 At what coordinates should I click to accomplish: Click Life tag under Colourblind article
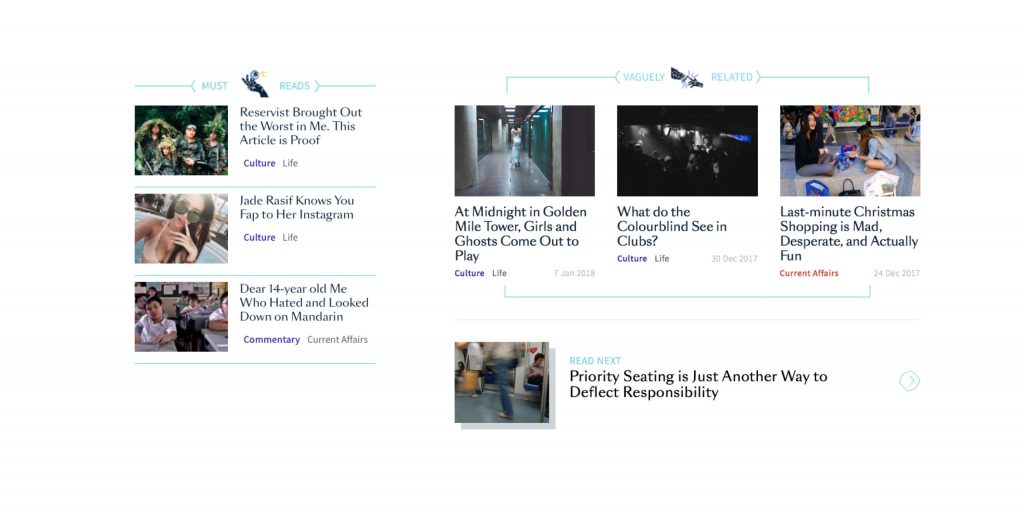click(x=662, y=258)
